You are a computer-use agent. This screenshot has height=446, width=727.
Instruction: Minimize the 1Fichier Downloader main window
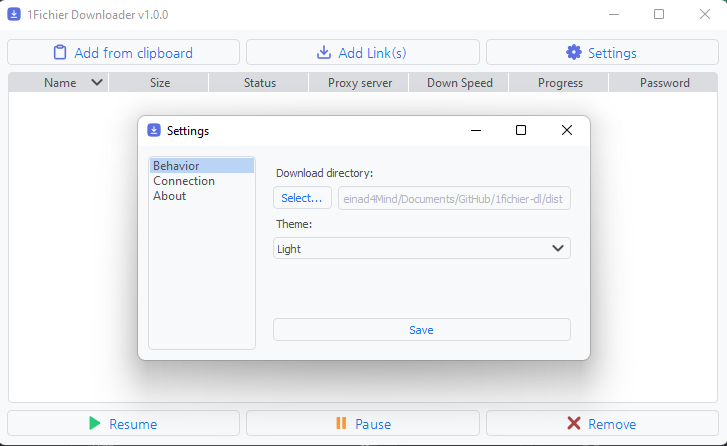click(614, 14)
